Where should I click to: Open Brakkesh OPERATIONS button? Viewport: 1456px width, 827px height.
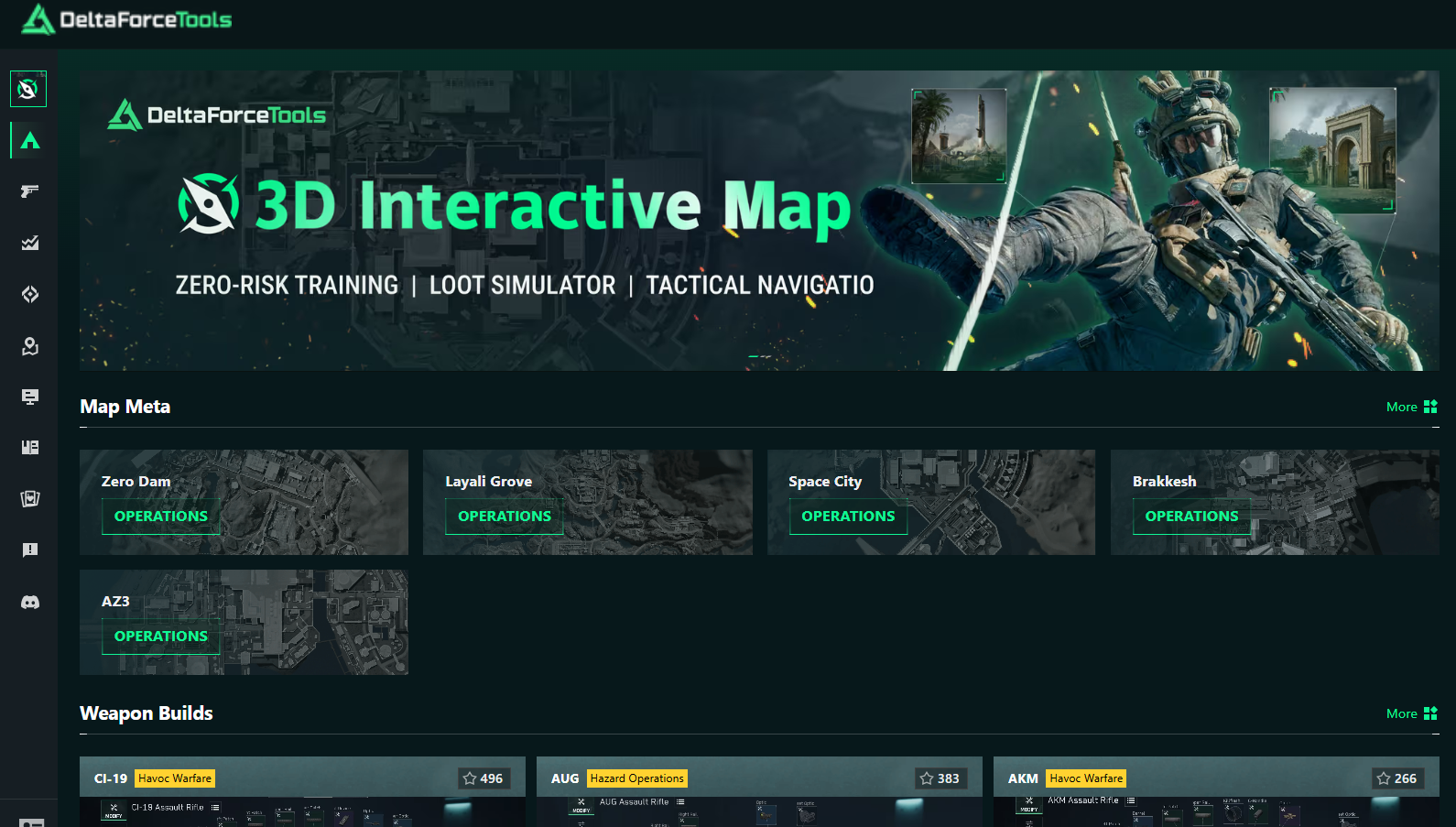[1191, 517]
